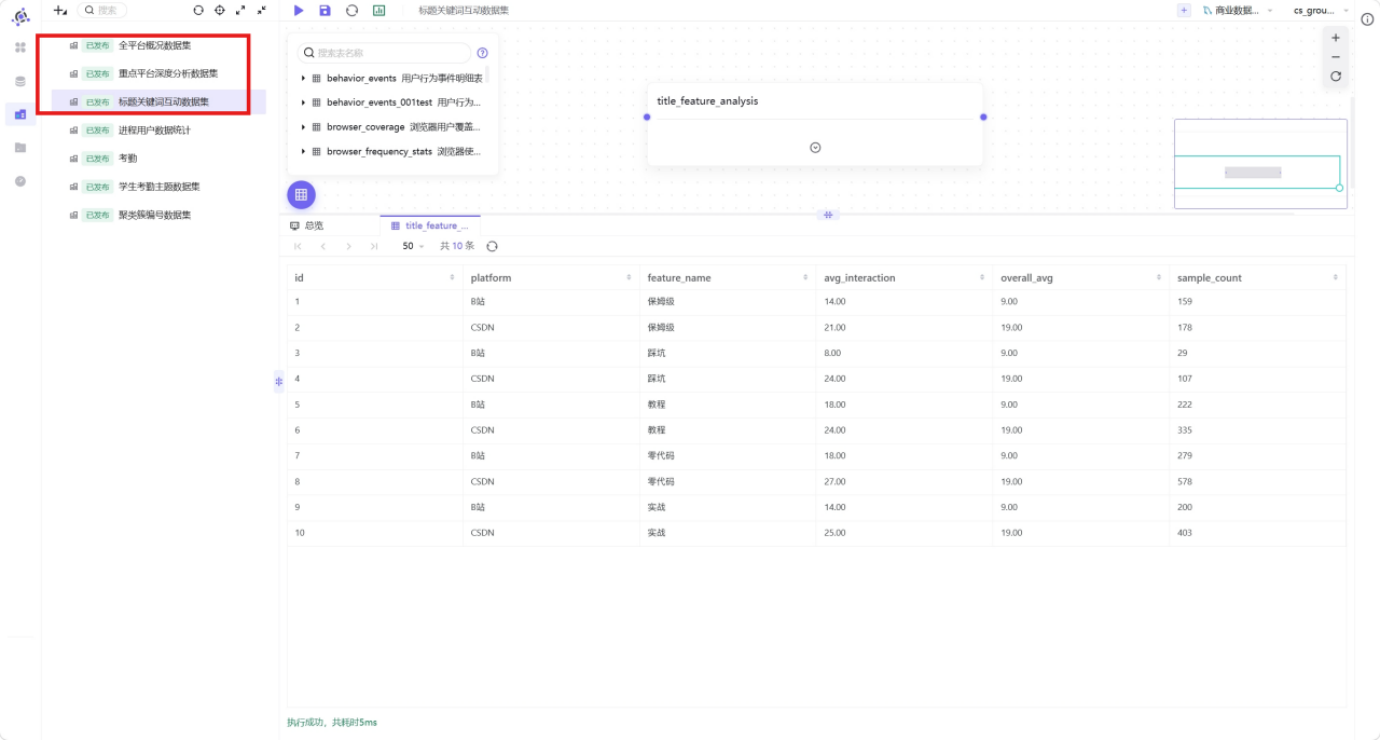This screenshot has height=740, width=1380.
Task: Click the small plus button near 商业数据
Action: 1184,10
